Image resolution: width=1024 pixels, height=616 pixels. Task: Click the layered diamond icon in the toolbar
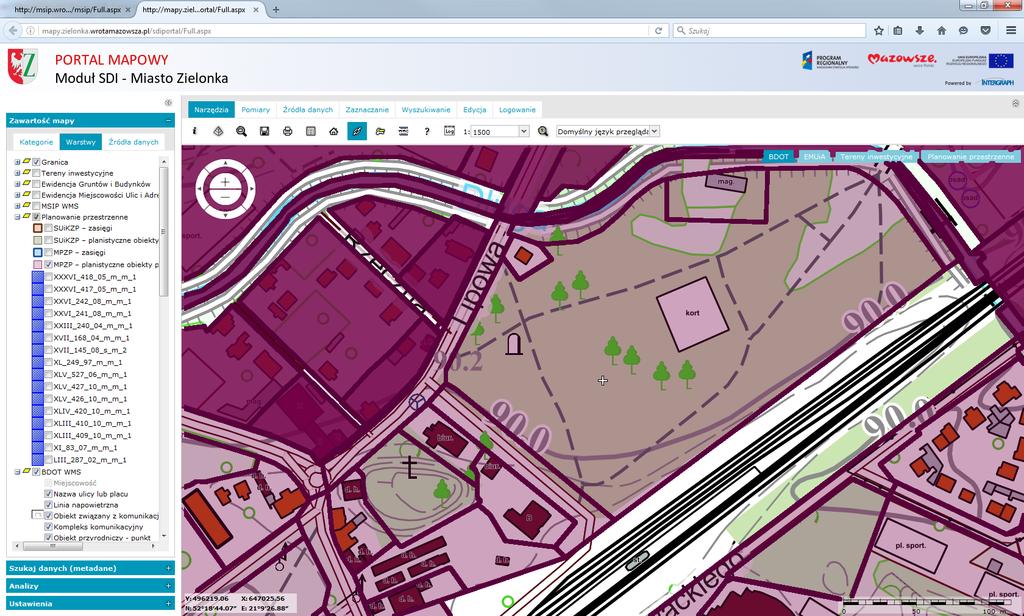218,131
